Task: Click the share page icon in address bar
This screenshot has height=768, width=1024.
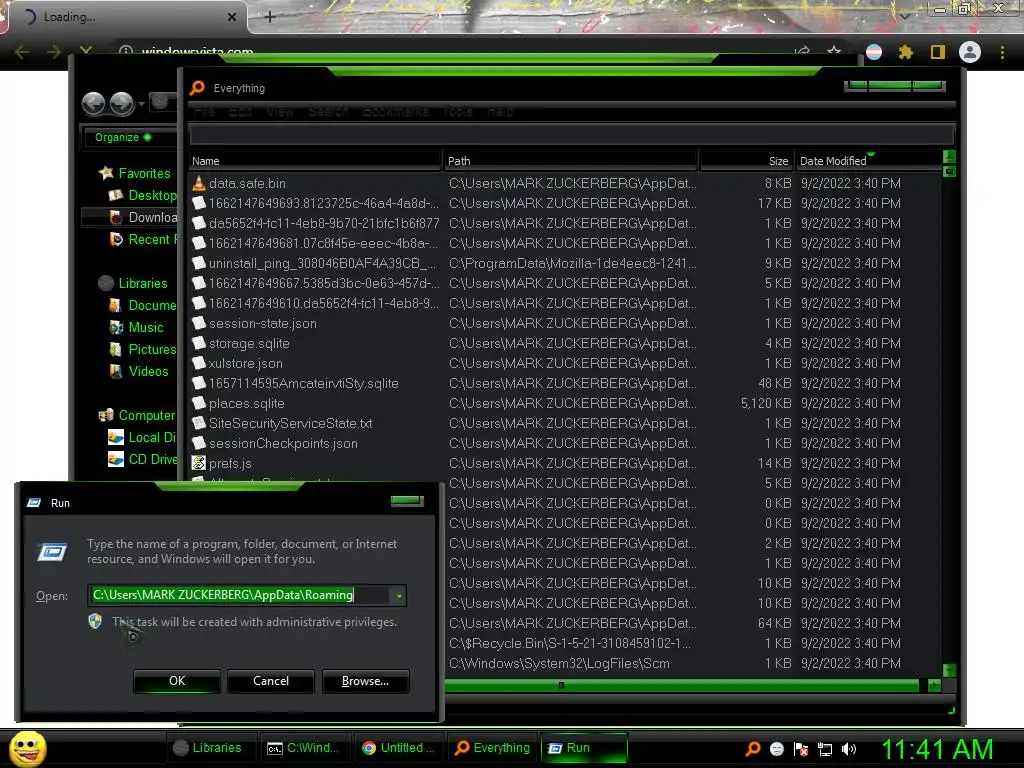Action: pyautogui.click(x=803, y=51)
